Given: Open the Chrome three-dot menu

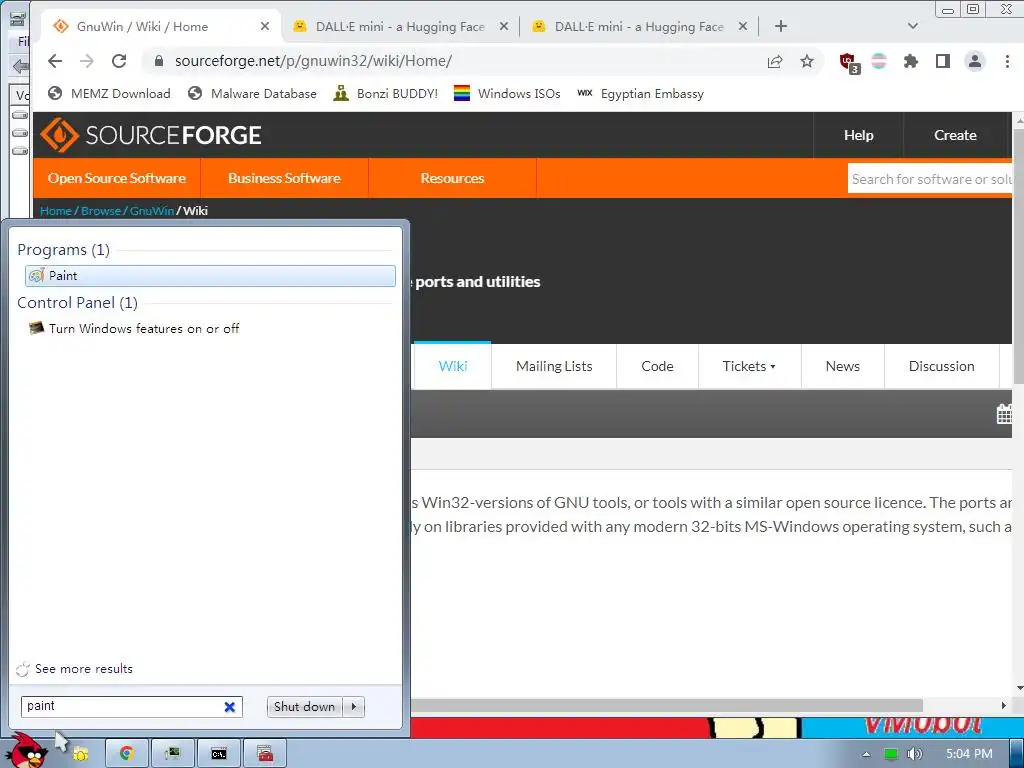Looking at the screenshot, I should (x=1007, y=61).
